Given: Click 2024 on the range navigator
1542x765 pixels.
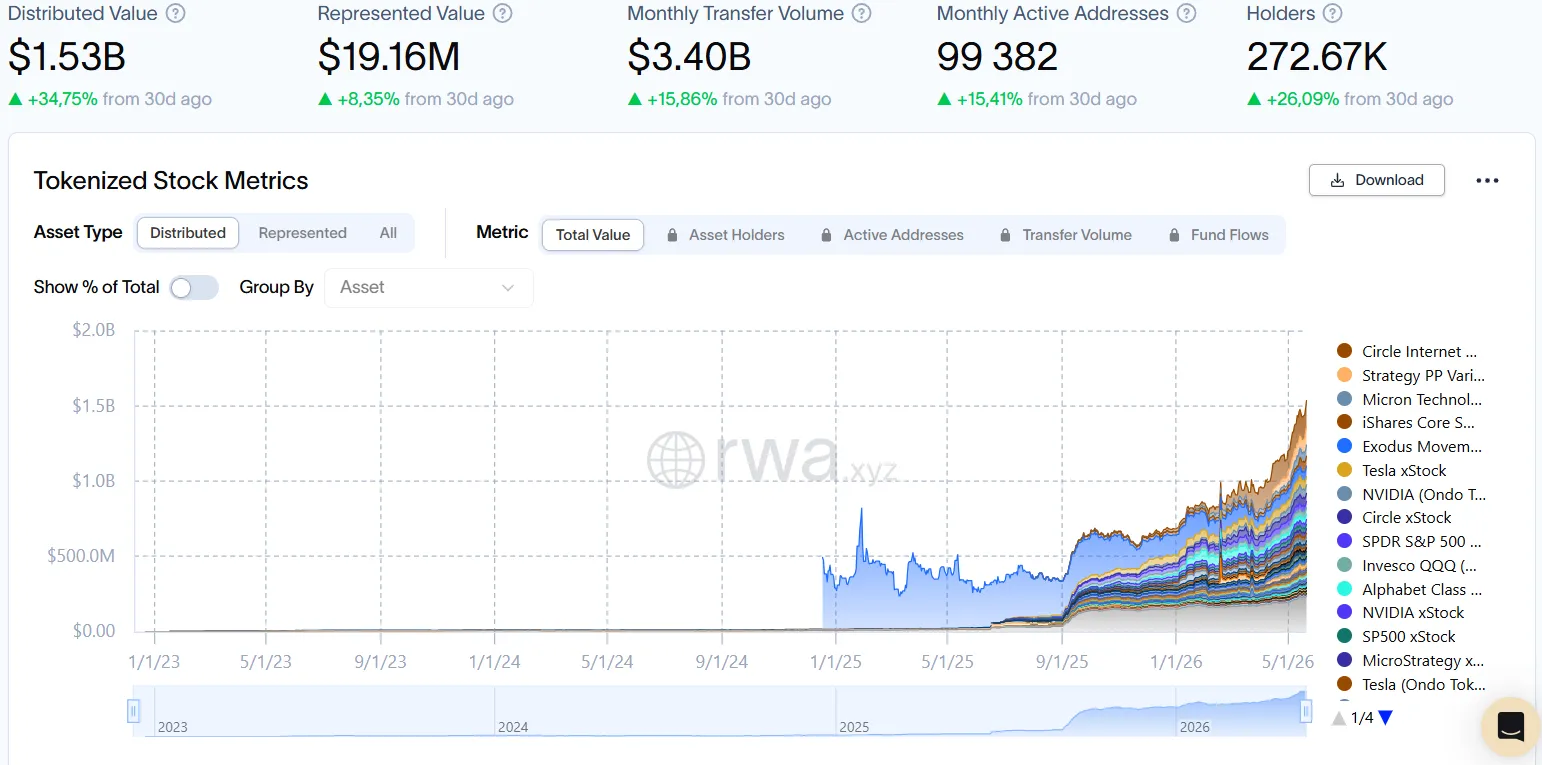Looking at the screenshot, I should pos(513,727).
